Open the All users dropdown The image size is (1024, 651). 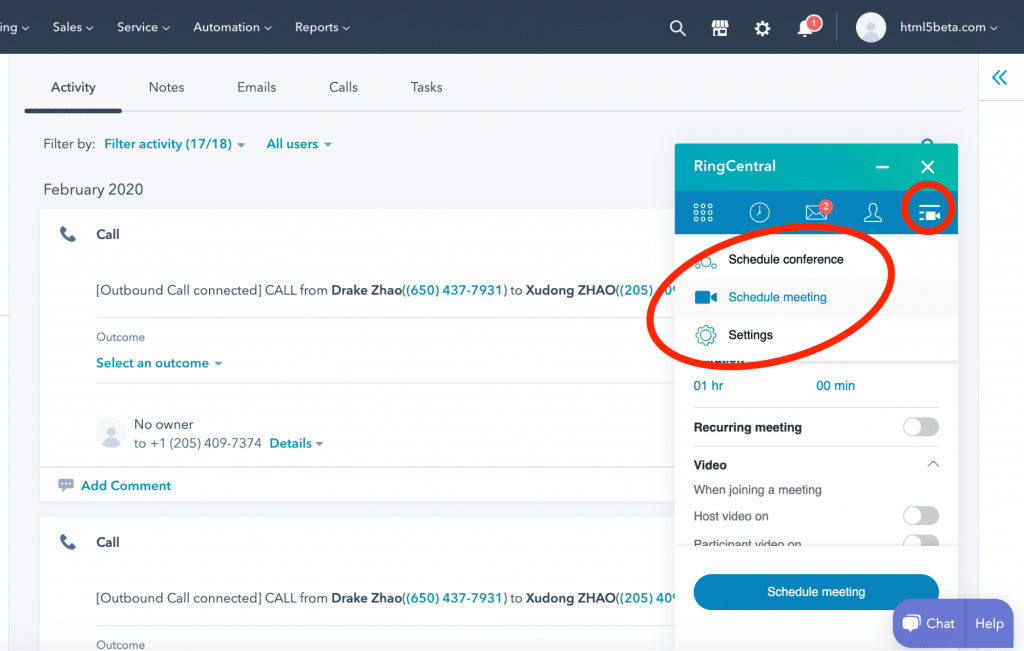[298, 144]
